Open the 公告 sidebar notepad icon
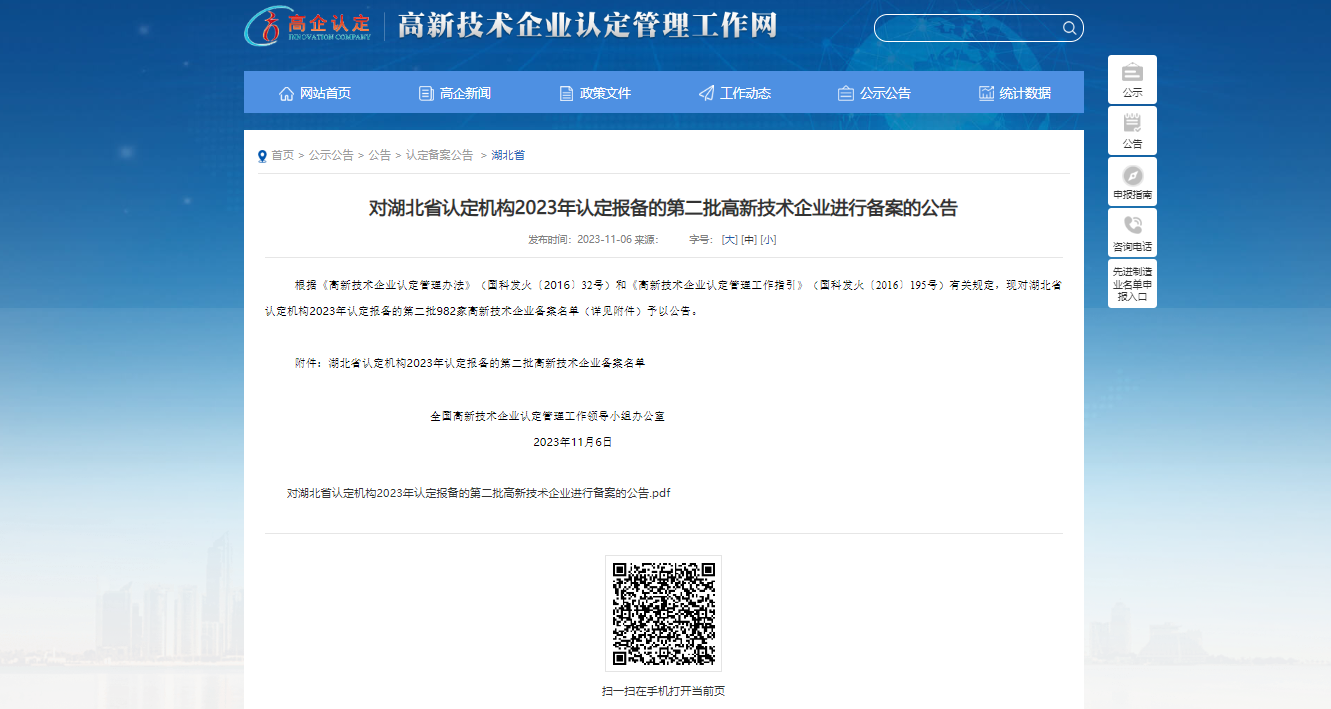Screen dimensions: 1331x709 point(1132,124)
